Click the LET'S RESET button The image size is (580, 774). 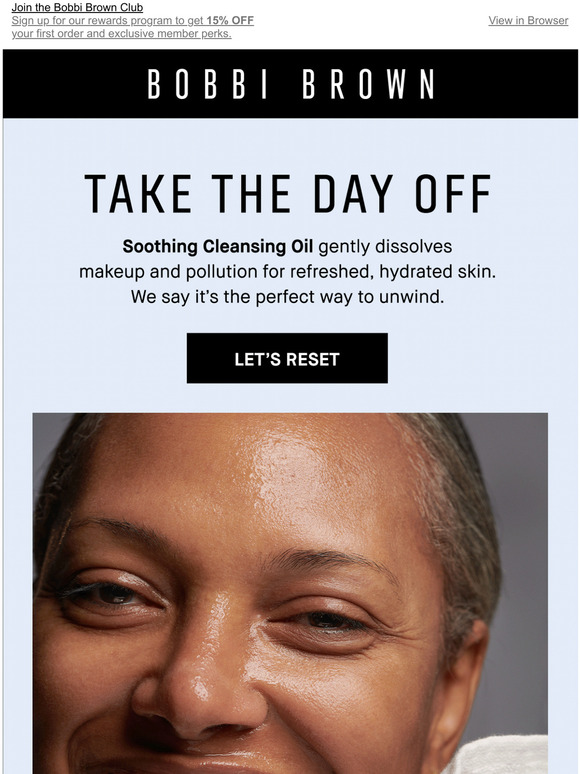click(287, 358)
